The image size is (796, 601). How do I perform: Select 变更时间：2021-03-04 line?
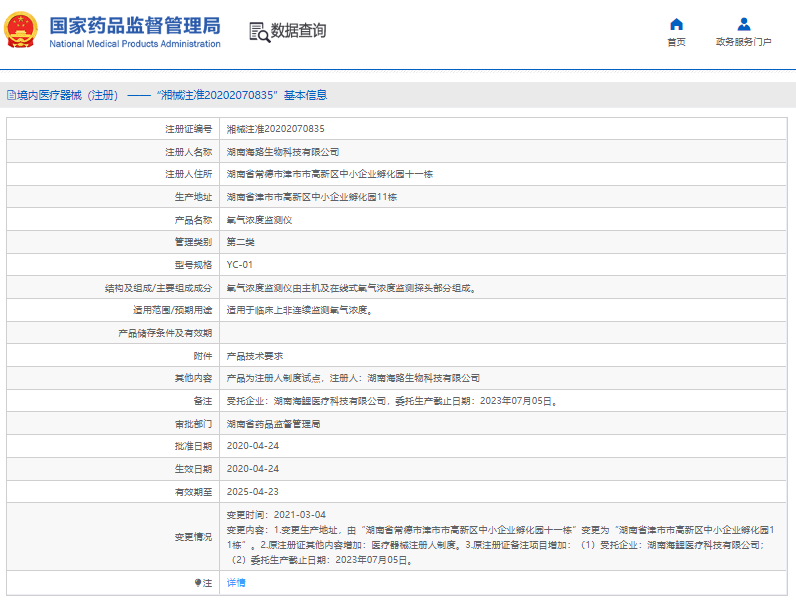tap(276, 515)
